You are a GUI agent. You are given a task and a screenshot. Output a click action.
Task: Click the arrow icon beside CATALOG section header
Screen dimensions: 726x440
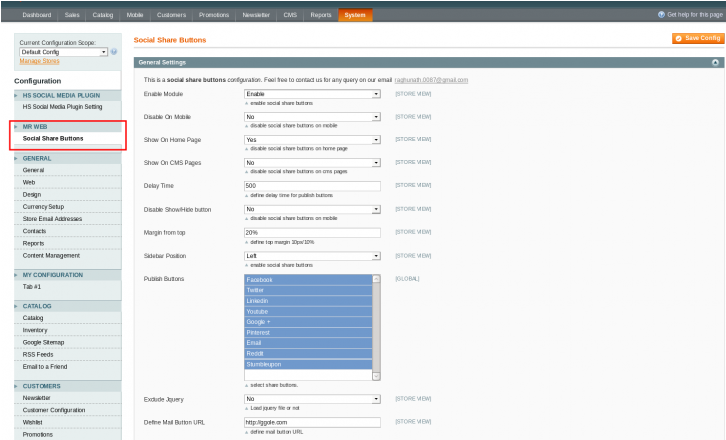point(16,306)
